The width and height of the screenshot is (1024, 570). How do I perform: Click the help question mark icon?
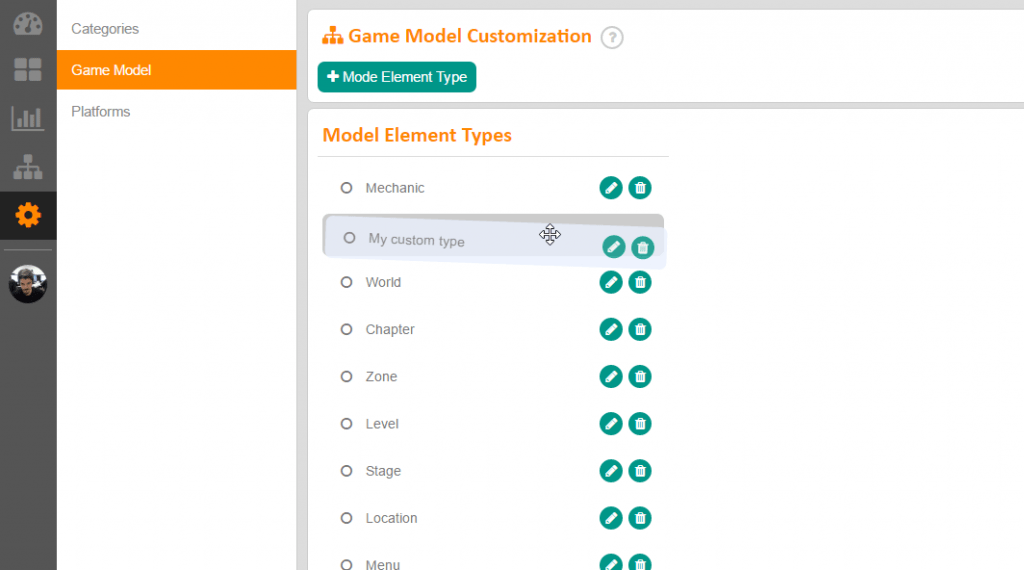[612, 38]
